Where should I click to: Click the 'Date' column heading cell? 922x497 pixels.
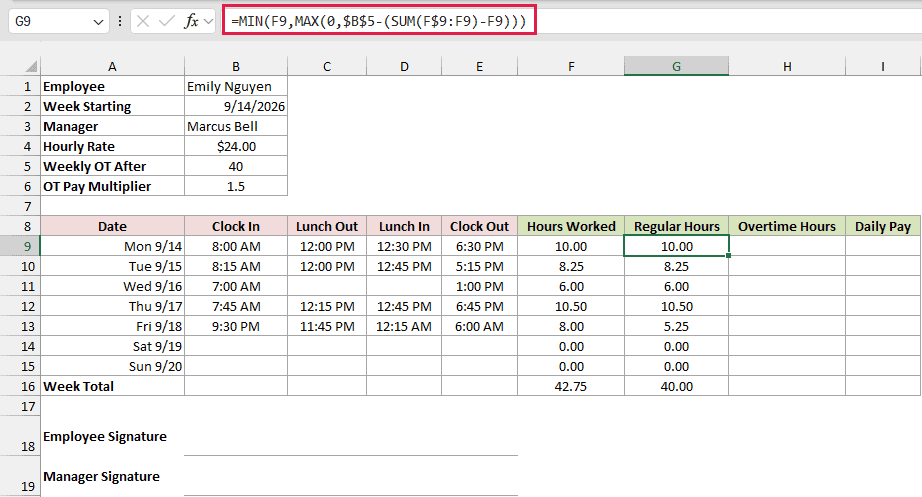point(112,226)
